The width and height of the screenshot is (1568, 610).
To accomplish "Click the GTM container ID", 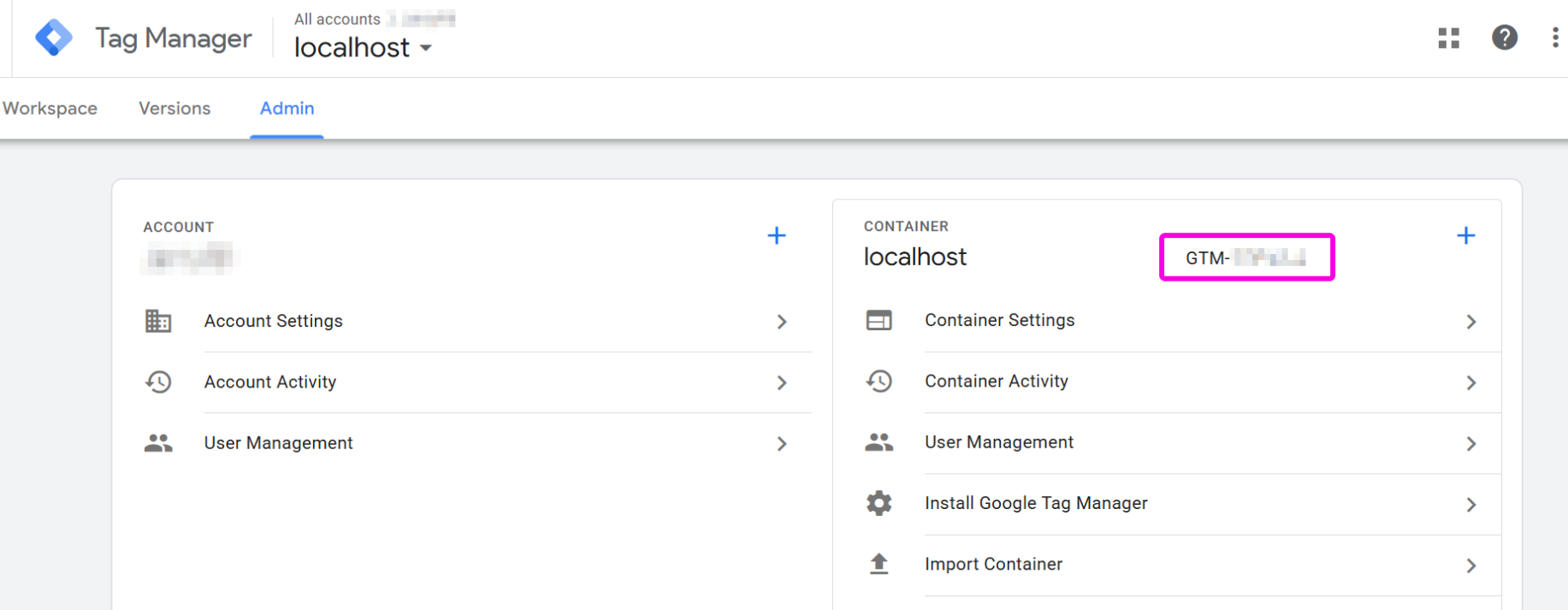I will click(1246, 258).
